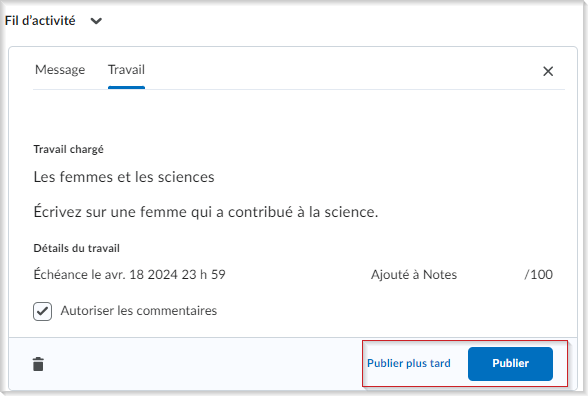This screenshot has height=396, width=588.
Task: Click the Fil d'activité heading
Action: click(40, 21)
